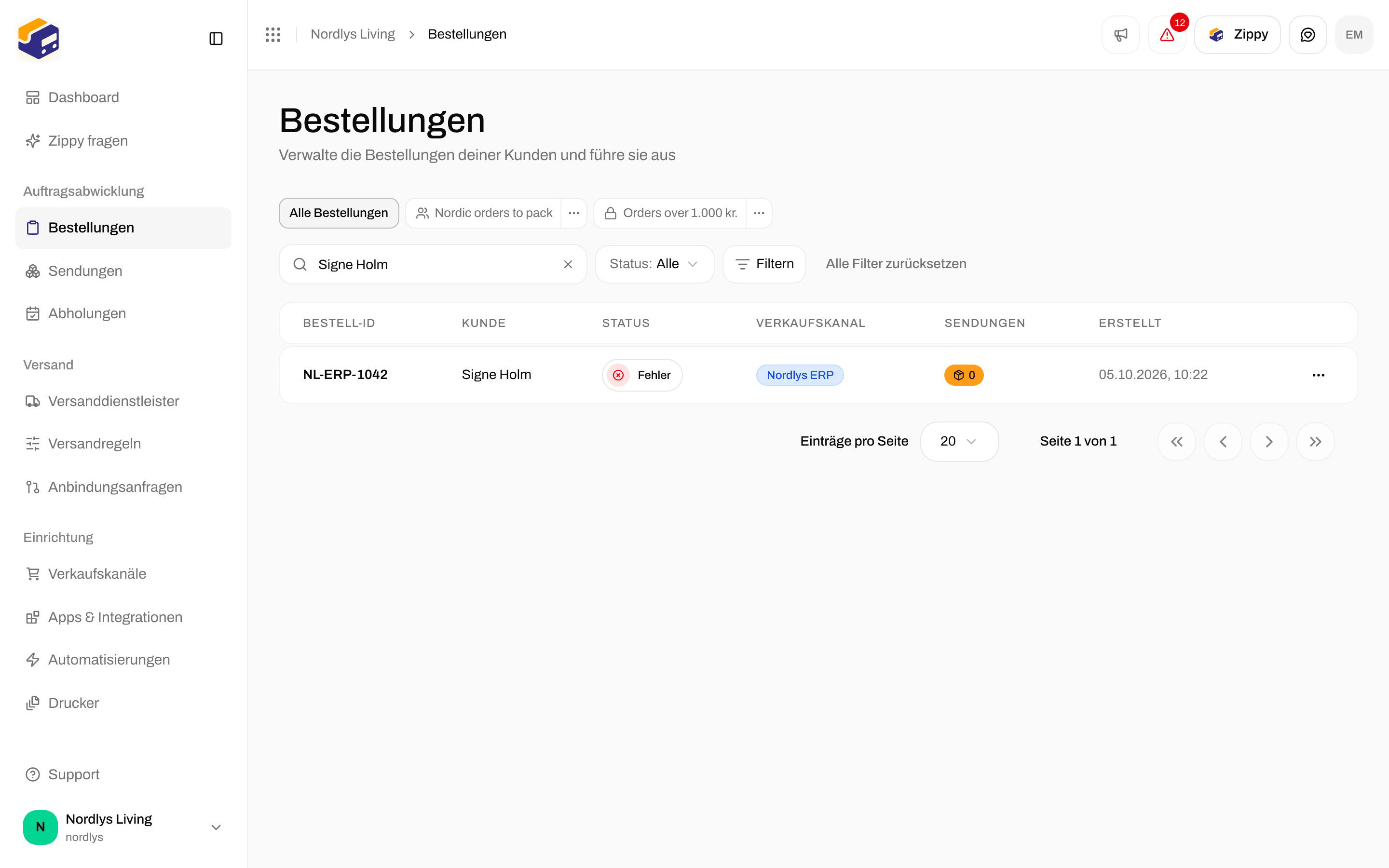Open the apps grid launcher icon
Image resolution: width=1389 pixels, height=868 pixels.
pyautogui.click(x=273, y=34)
